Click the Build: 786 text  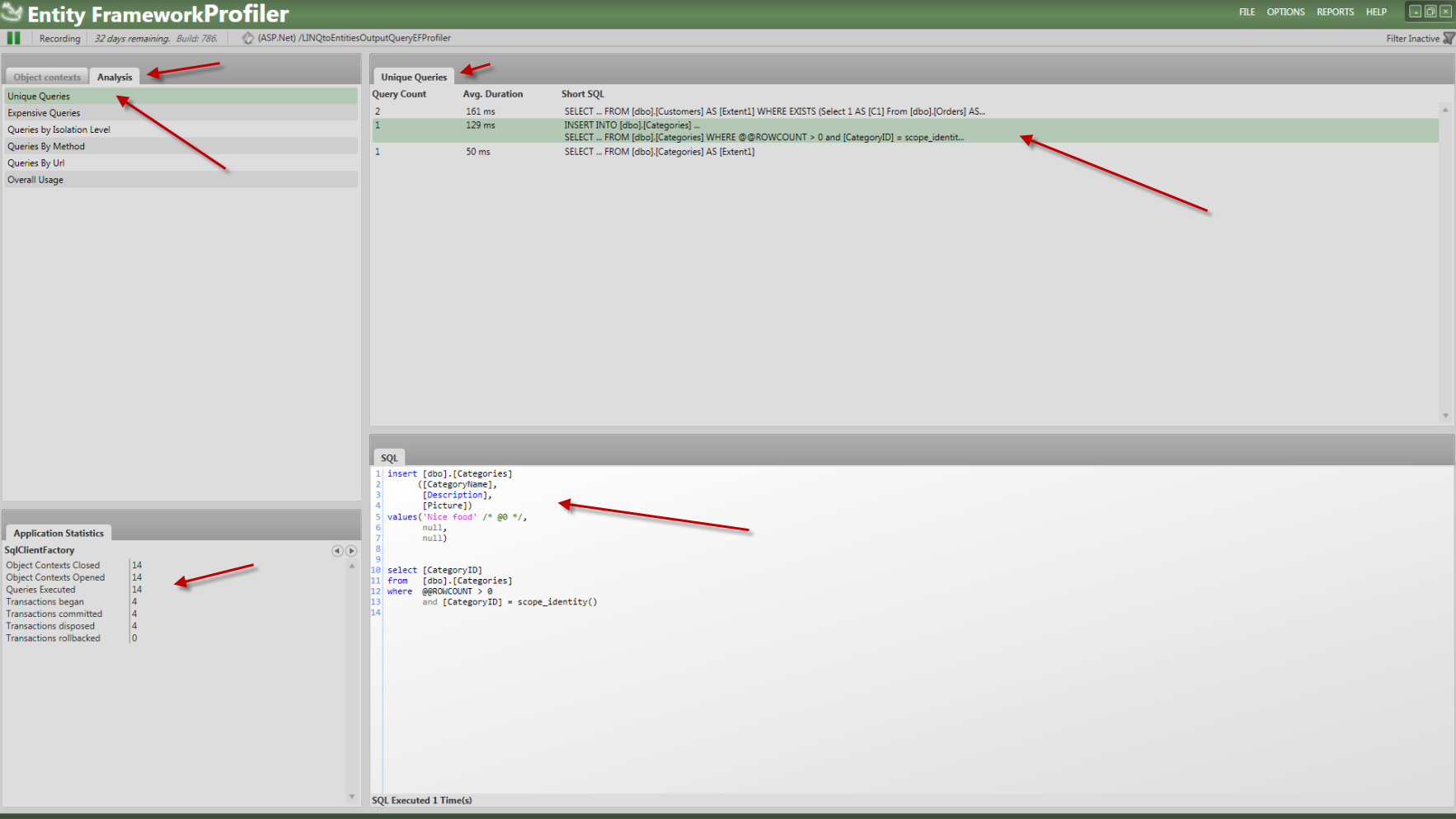coord(197,39)
